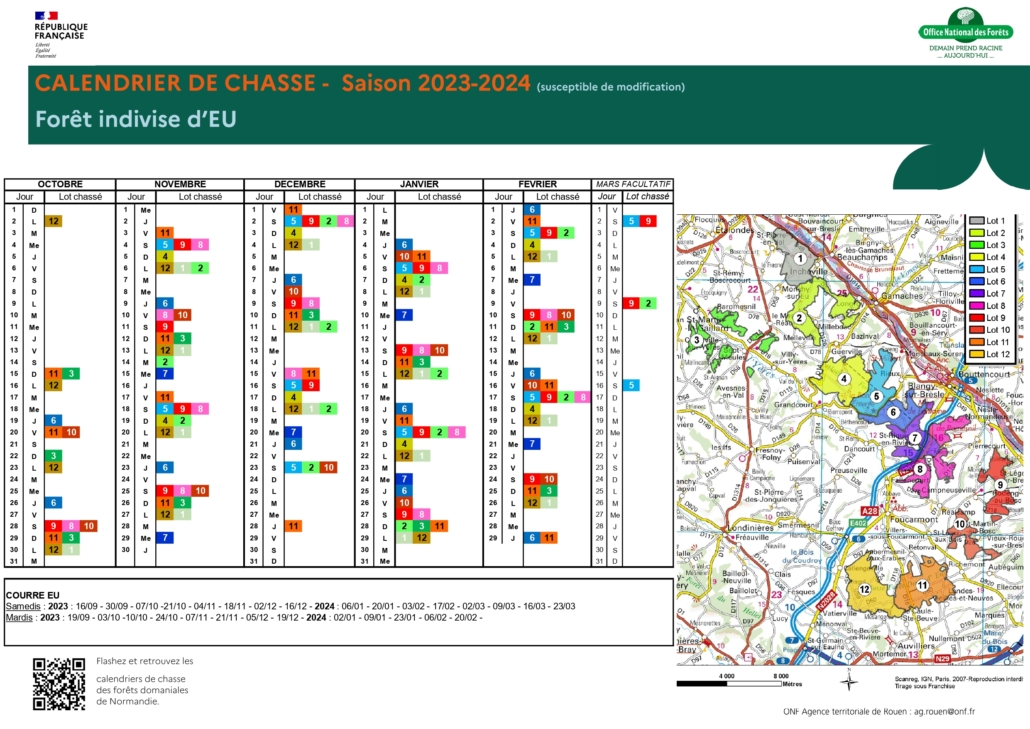Click the Lot 8 magenta legend swatch
1030x729 pixels.
977,306
